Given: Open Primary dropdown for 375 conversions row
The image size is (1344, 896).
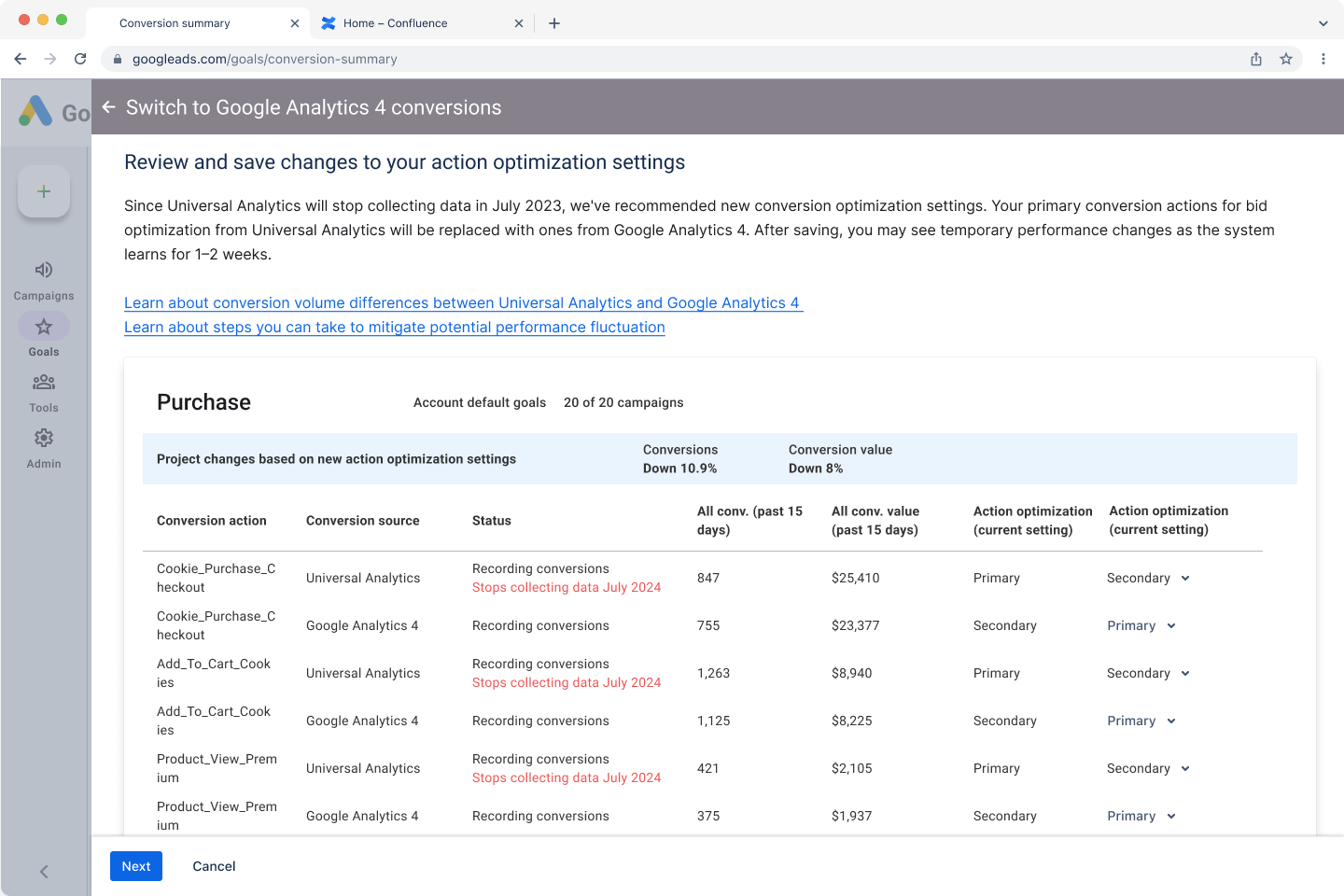Looking at the screenshot, I should click(x=1141, y=816).
